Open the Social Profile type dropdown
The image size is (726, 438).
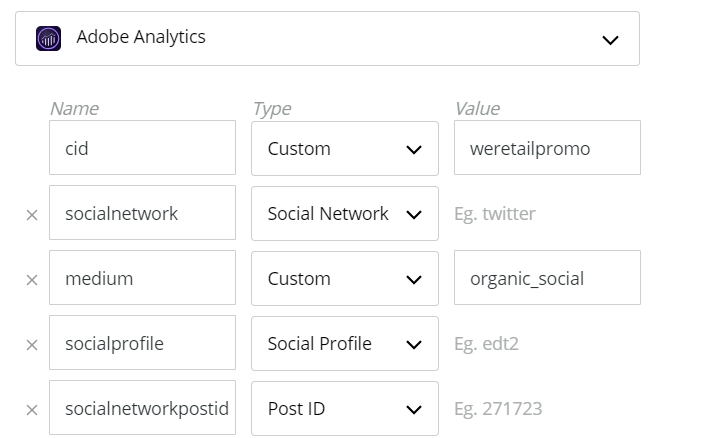344,344
